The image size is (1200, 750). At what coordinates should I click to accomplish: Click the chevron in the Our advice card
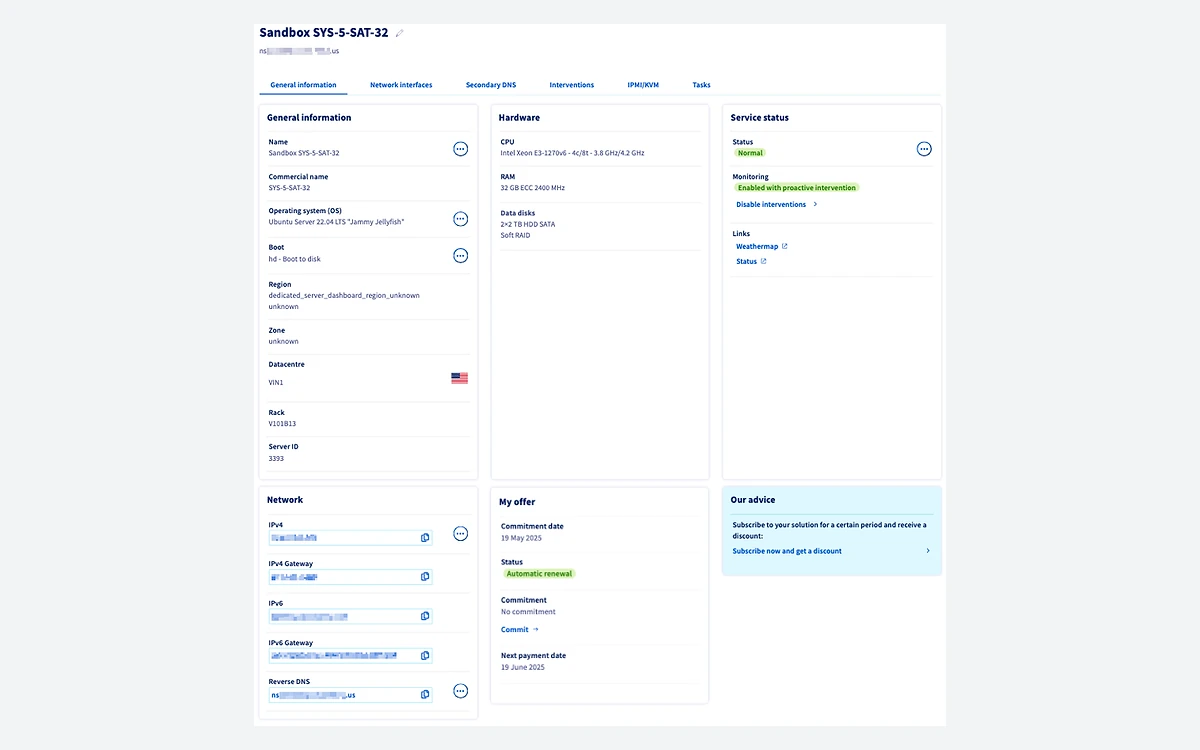(x=928, y=551)
